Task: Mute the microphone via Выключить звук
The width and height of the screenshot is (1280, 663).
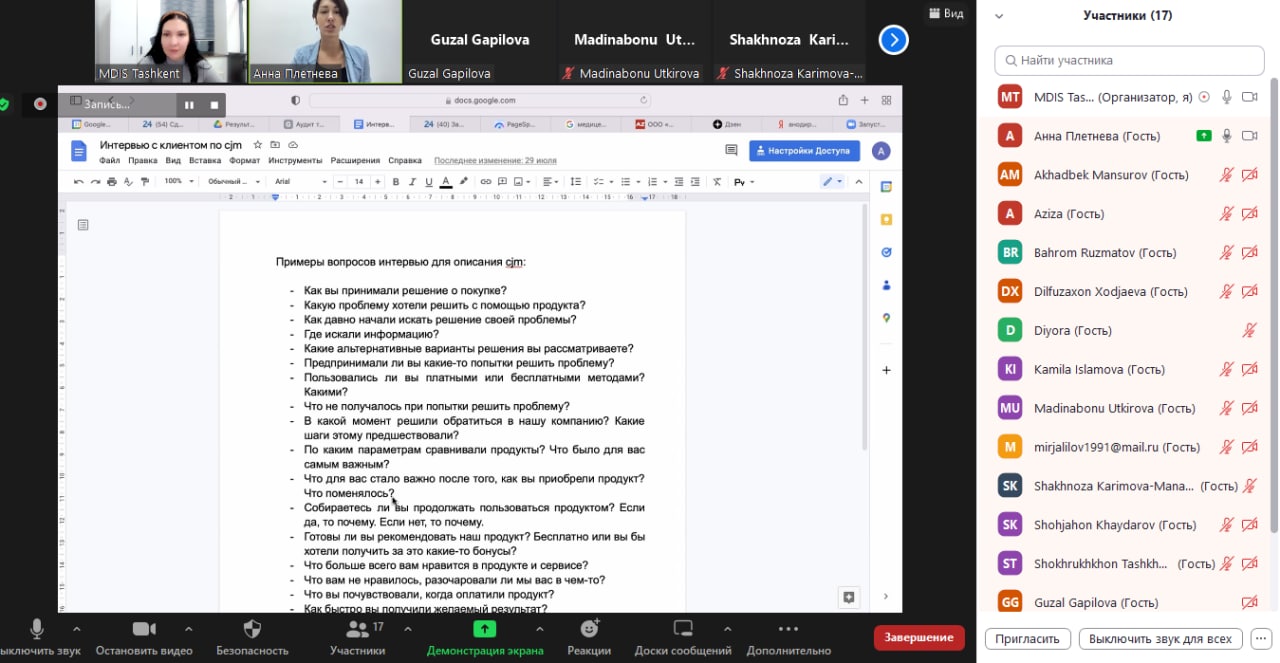Action: click(x=37, y=629)
